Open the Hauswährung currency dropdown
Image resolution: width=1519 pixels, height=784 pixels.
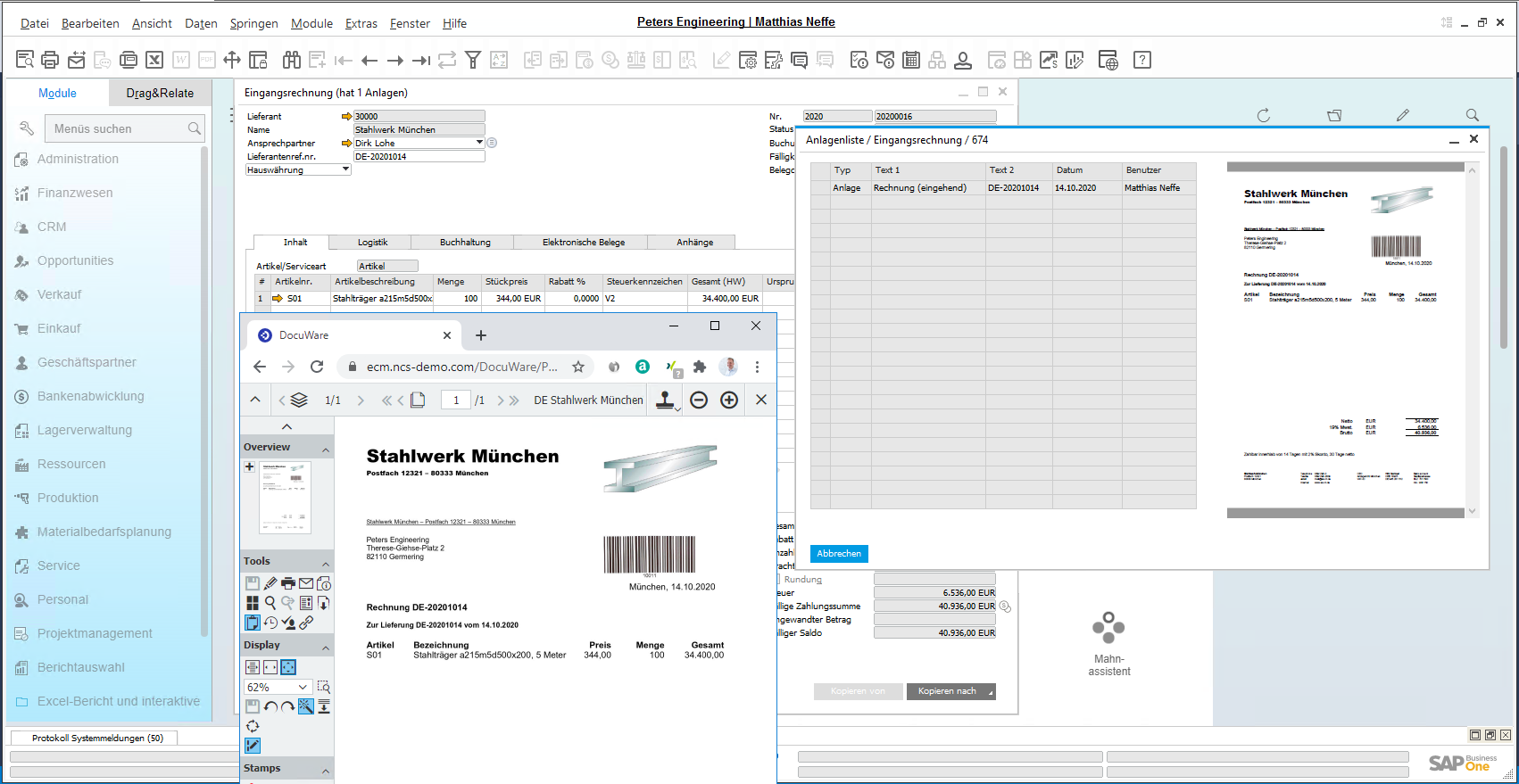tap(345, 169)
